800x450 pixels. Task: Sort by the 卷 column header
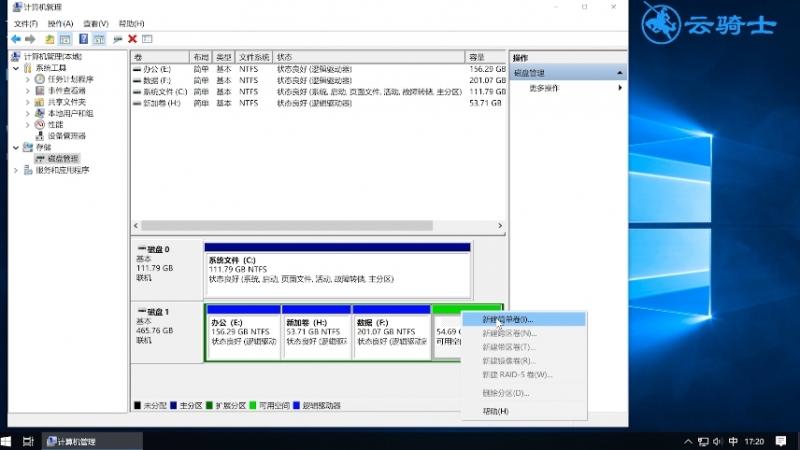(160, 57)
